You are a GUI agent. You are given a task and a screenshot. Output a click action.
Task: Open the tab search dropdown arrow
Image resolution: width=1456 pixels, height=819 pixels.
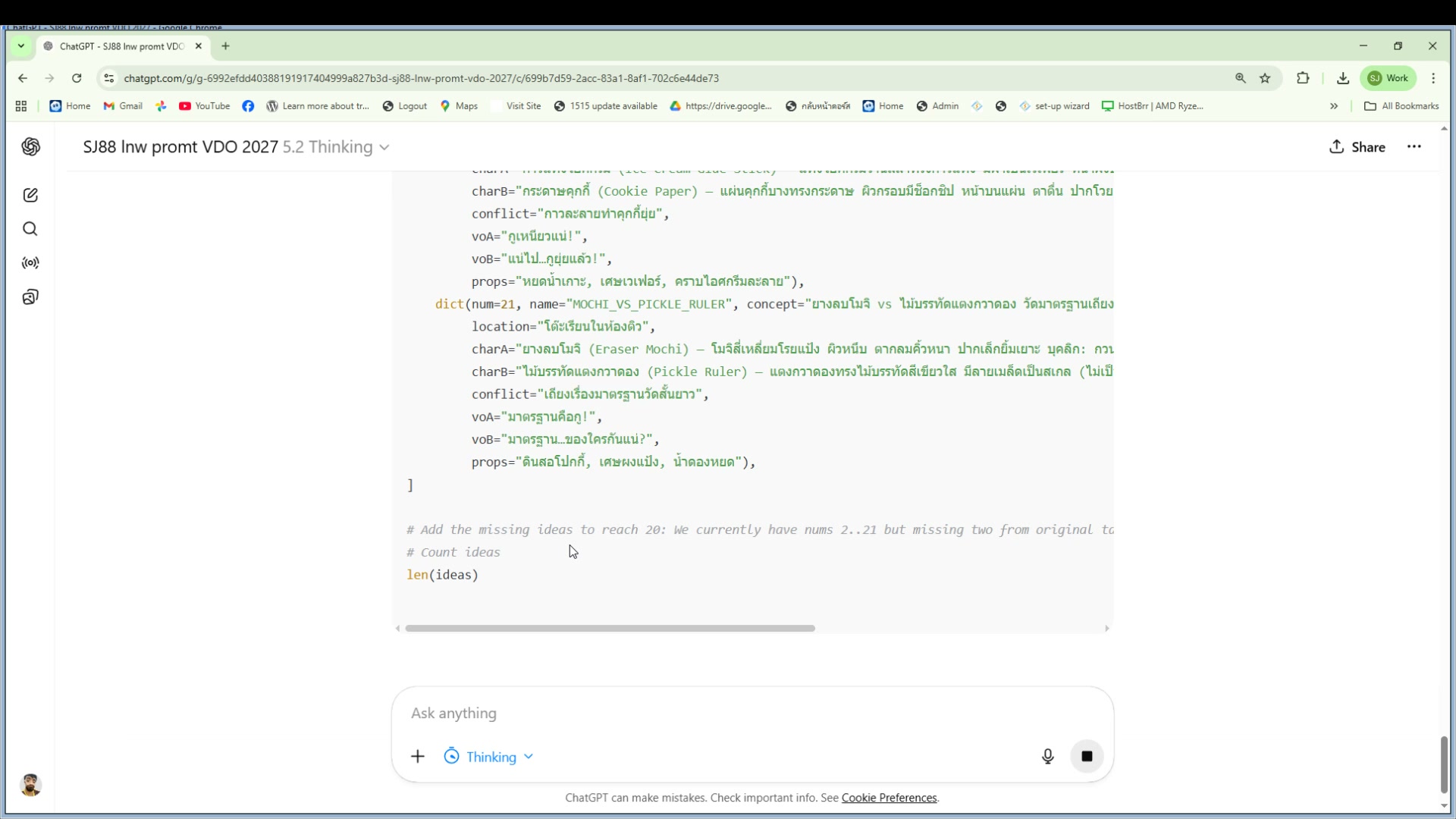(21, 46)
